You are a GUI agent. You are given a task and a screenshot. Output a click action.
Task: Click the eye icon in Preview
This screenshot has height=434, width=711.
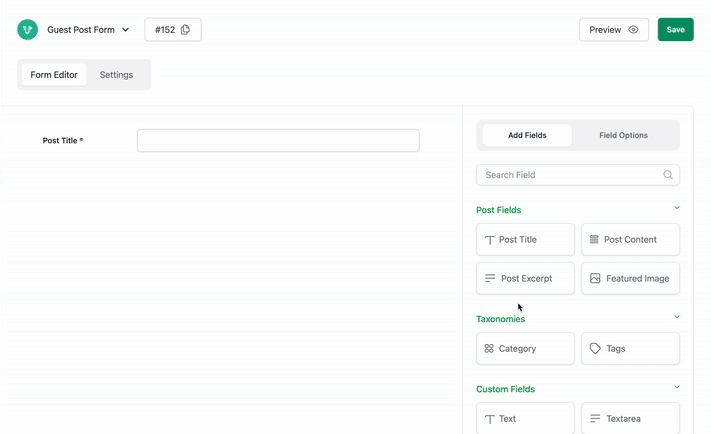(x=633, y=29)
